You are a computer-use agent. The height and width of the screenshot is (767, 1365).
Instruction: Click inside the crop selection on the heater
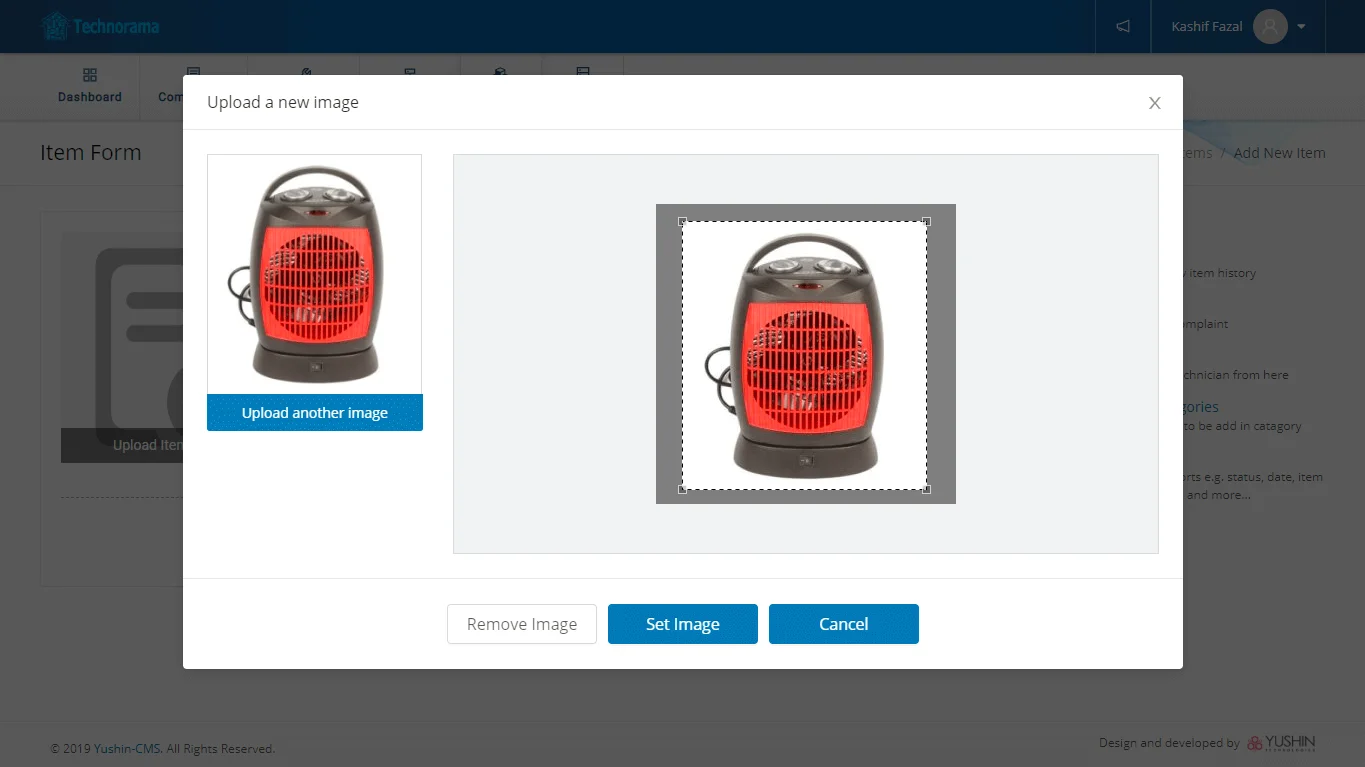(804, 356)
